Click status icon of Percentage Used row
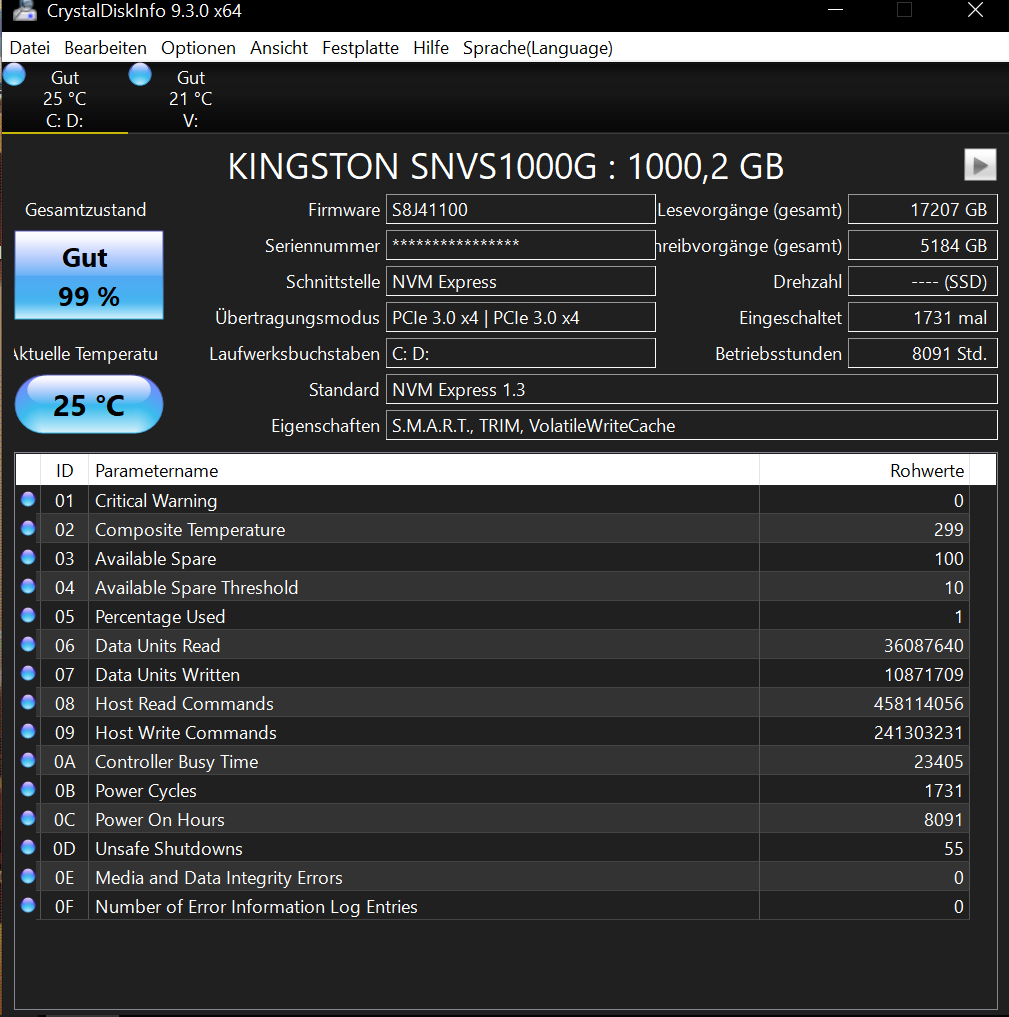 [28, 616]
